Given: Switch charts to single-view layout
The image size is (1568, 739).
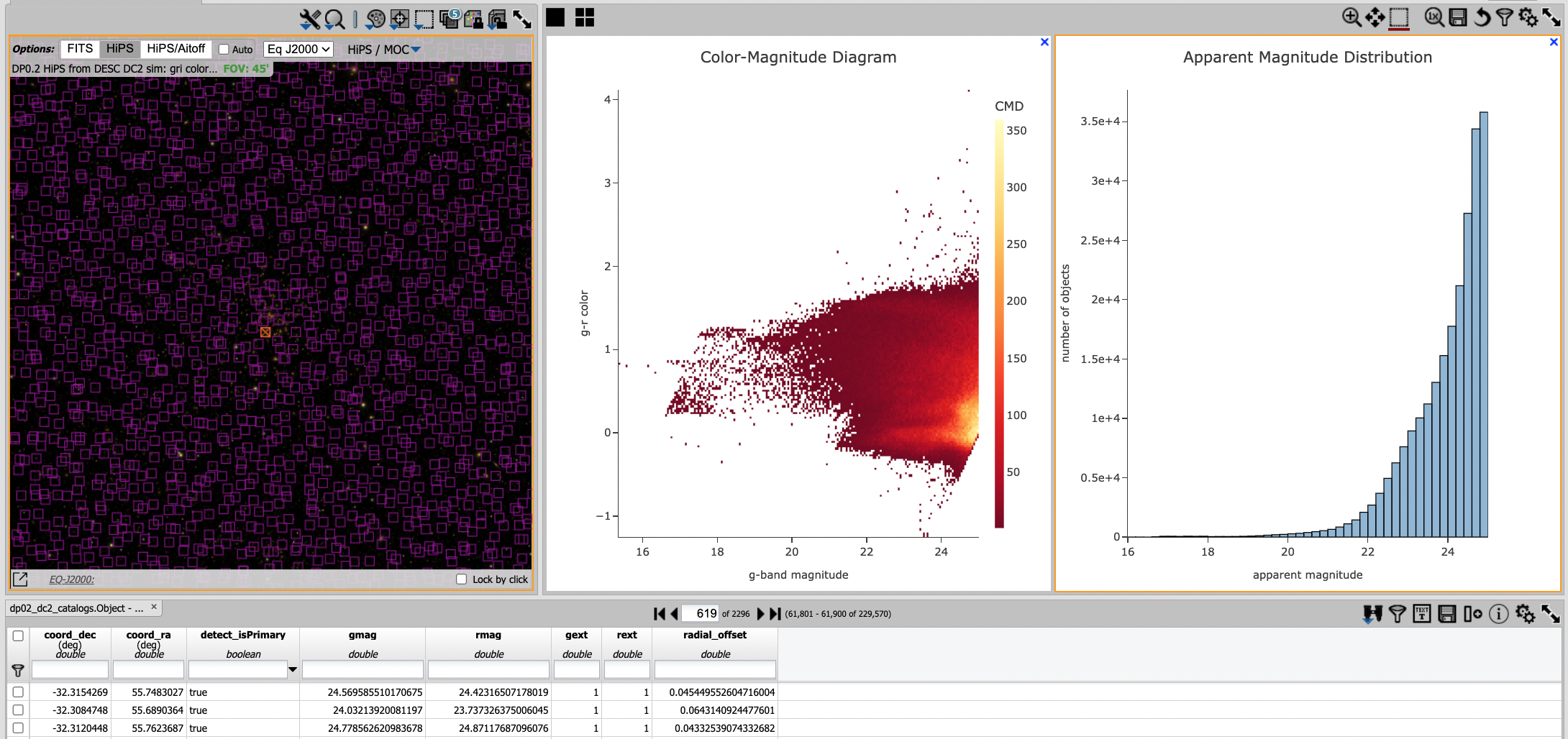Looking at the screenshot, I should coord(555,17).
